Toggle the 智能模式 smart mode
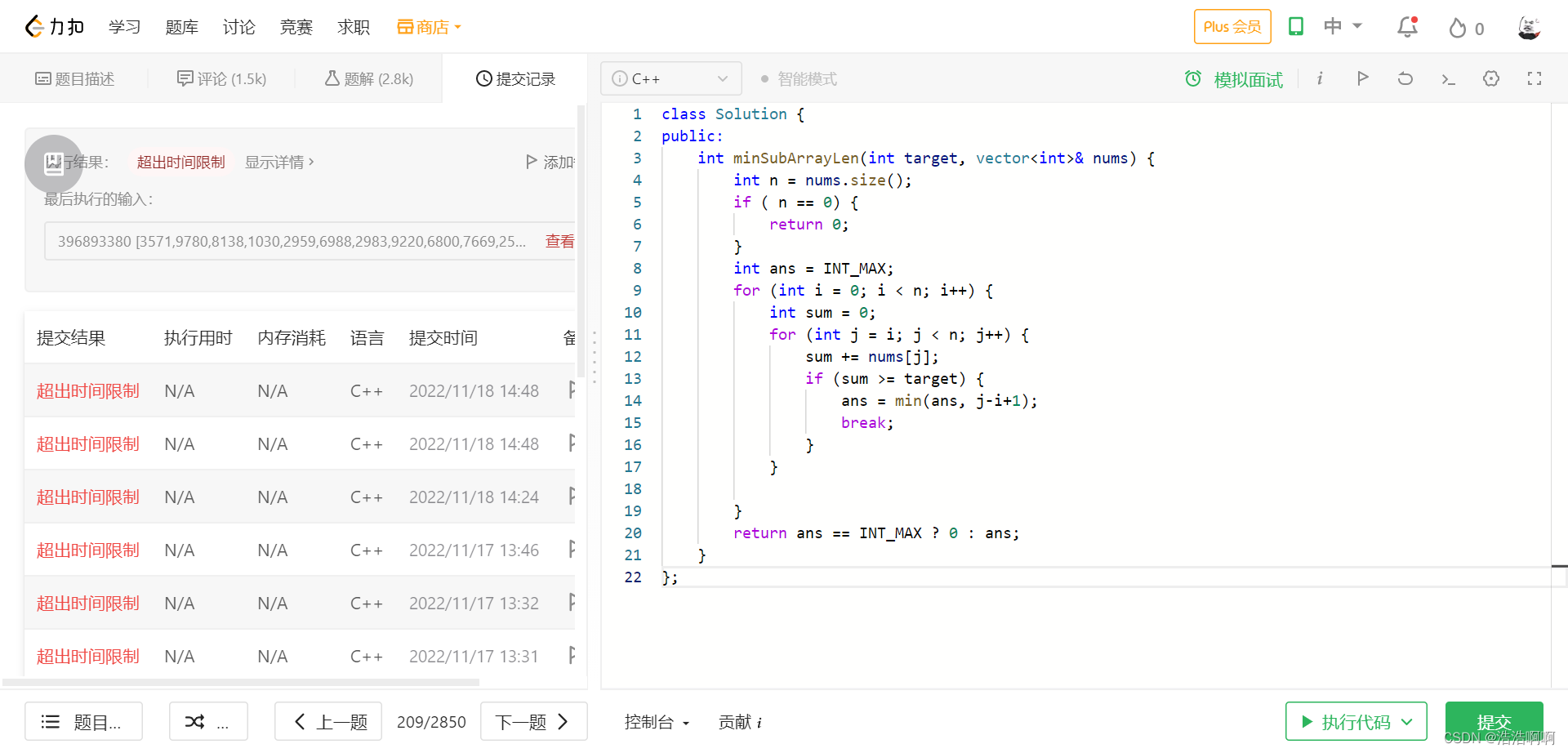Viewport: 1568px width, 753px height. click(x=799, y=79)
